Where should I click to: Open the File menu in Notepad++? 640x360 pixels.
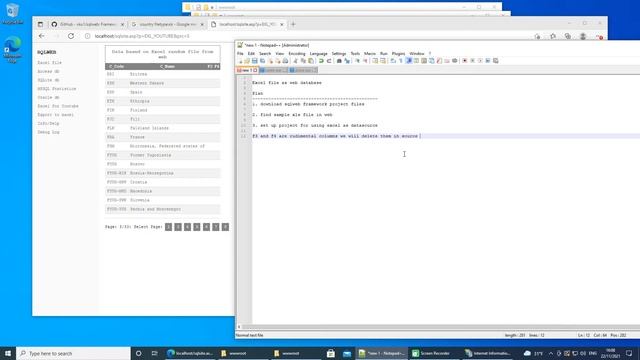[240, 53]
